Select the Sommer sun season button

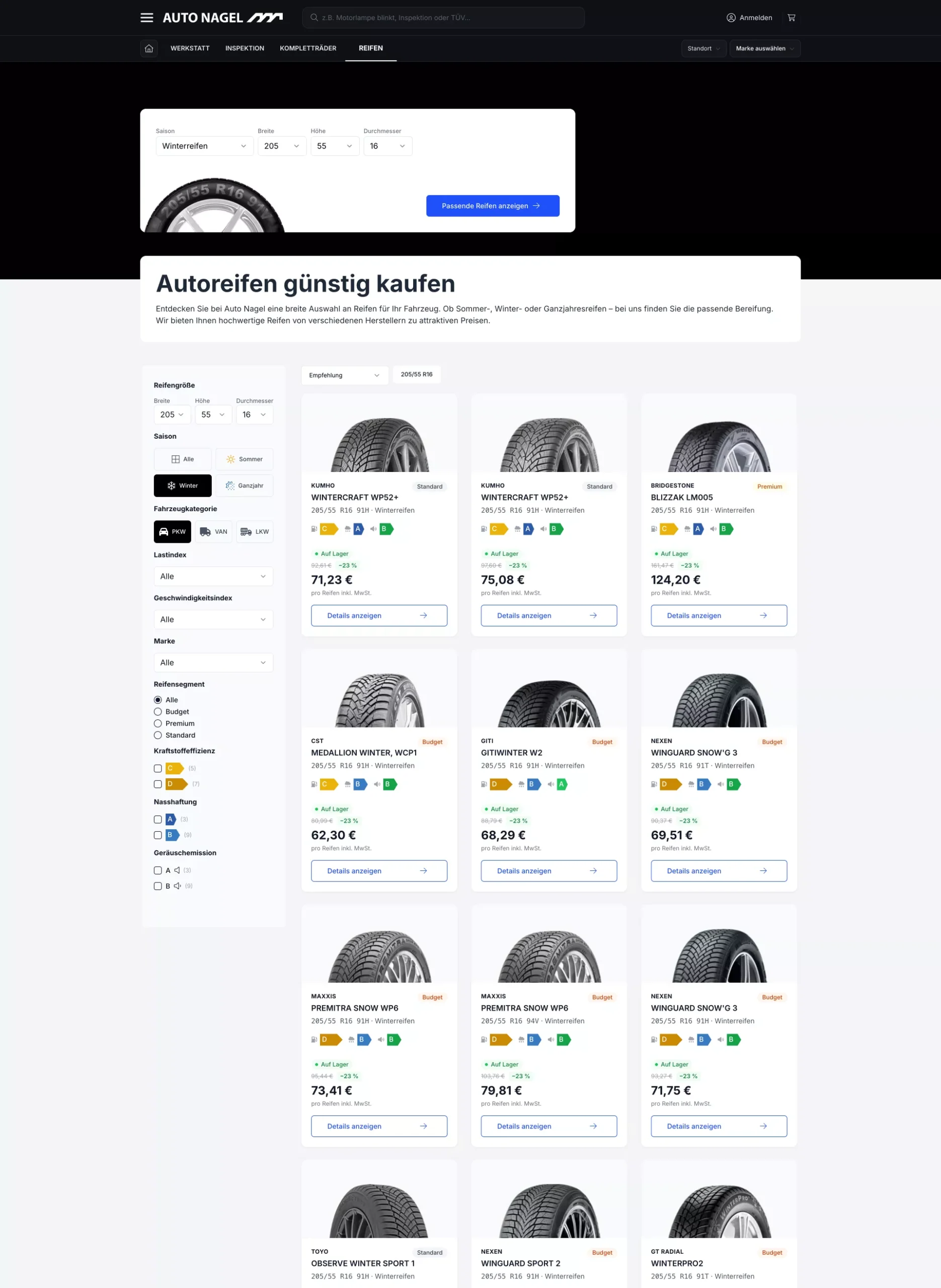[x=245, y=459]
